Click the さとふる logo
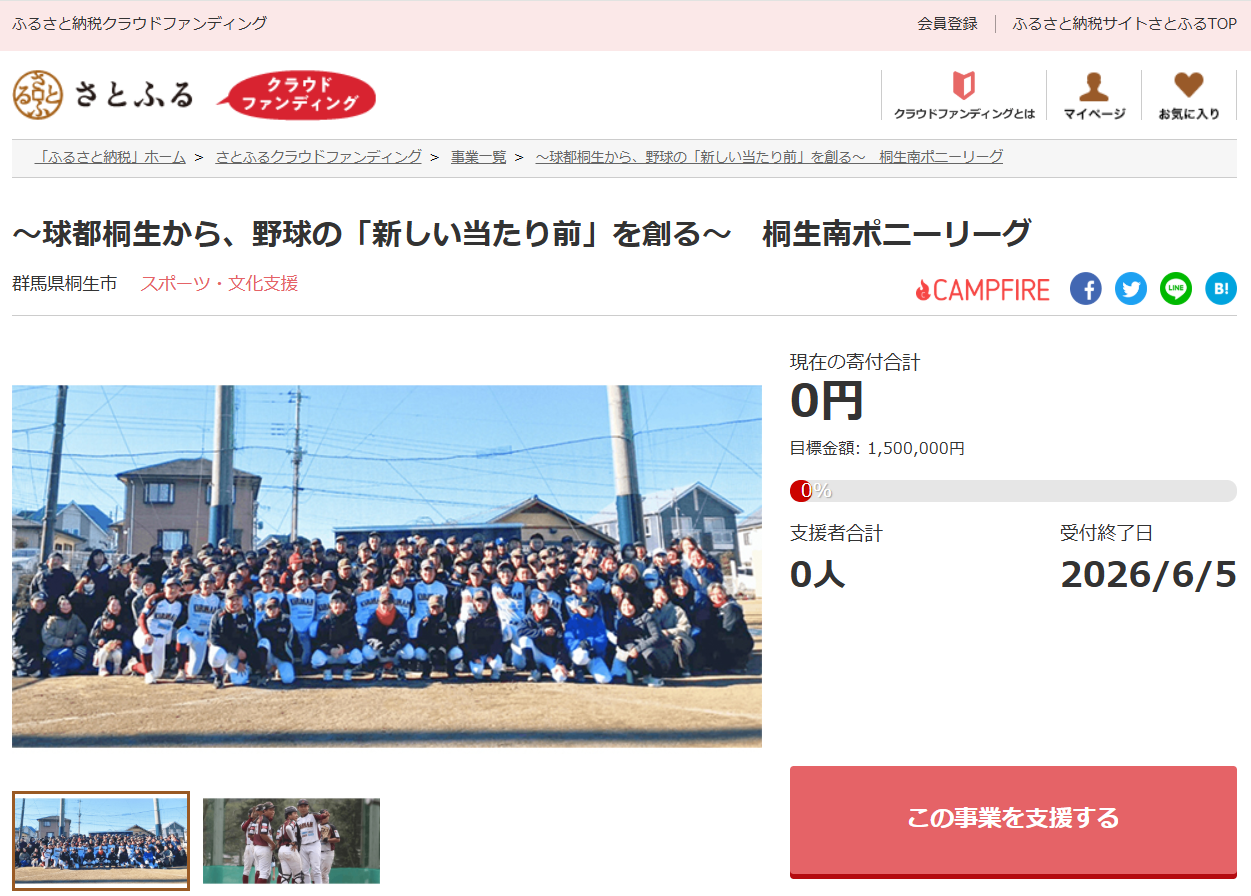This screenshot has width=1251, height=896. (103, 95)
